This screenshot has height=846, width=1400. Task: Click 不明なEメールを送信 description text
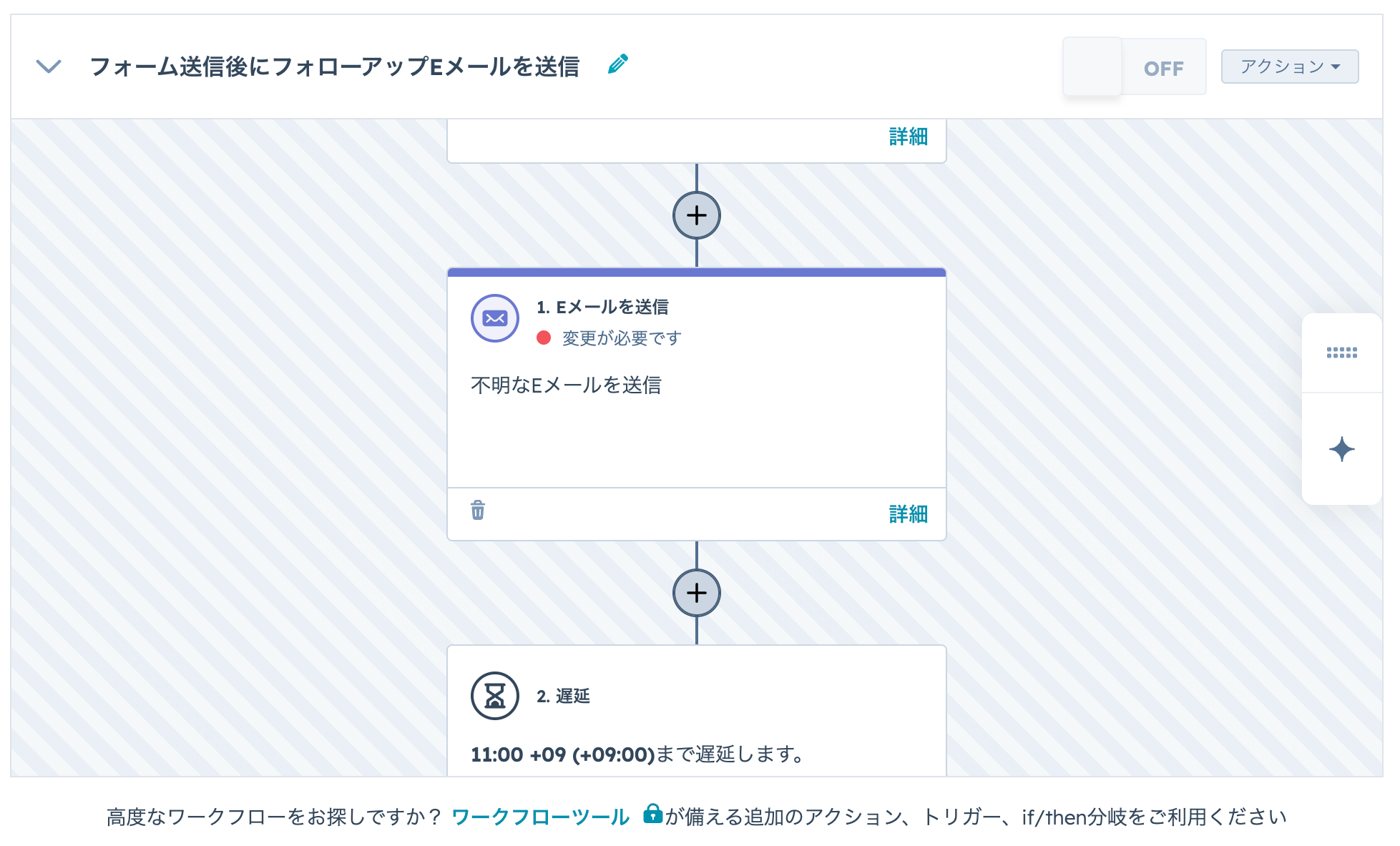click(566, 385)
